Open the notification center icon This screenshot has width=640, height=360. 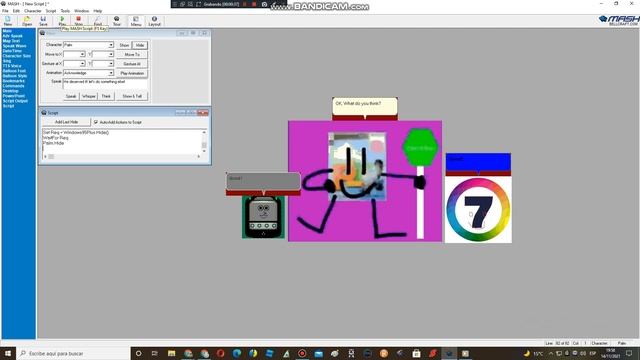tap(629, 353)
